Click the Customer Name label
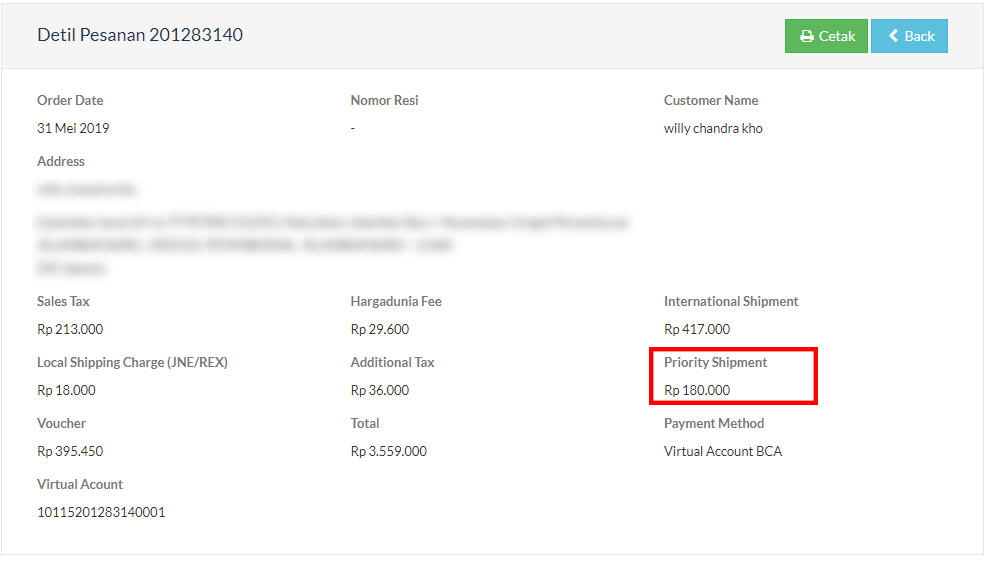The height and width of the screenshot is (562, 991). pyautogui.click(x=711, y=101)
